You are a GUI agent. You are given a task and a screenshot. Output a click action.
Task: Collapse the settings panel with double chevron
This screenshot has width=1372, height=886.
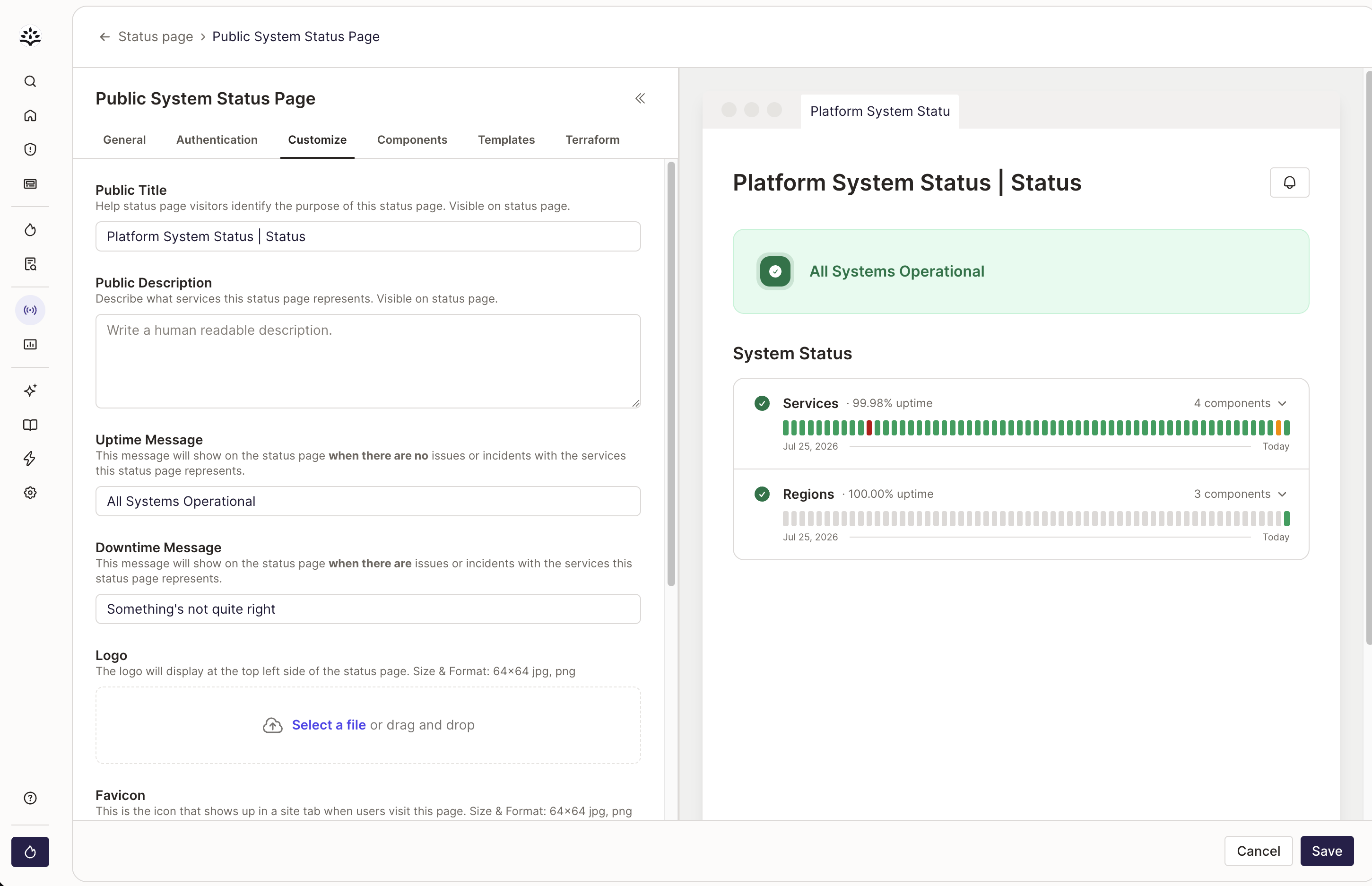tap(640, 98)
